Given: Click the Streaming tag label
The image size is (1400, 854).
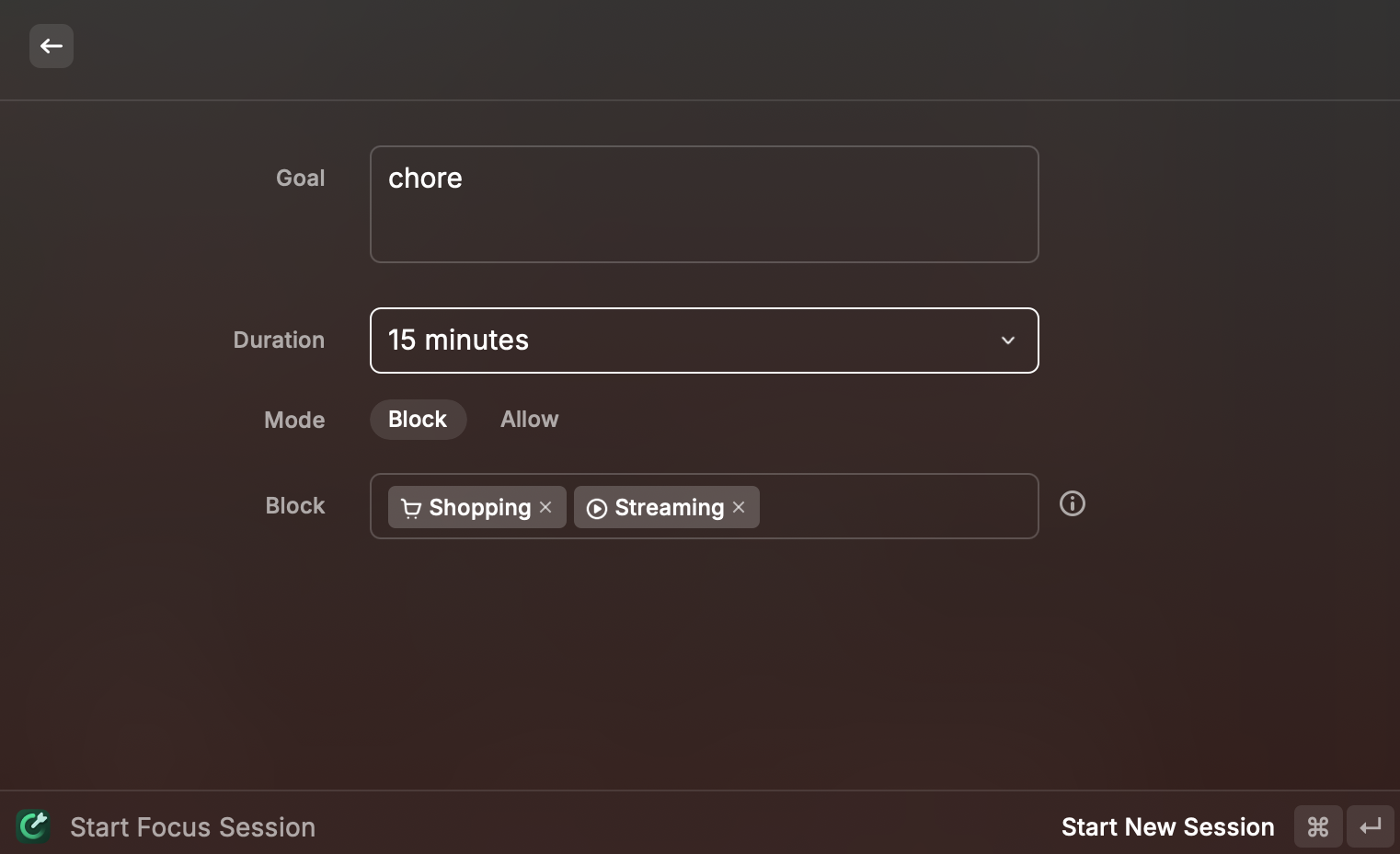Looking at the screenshot, I should tap(669, 508).
